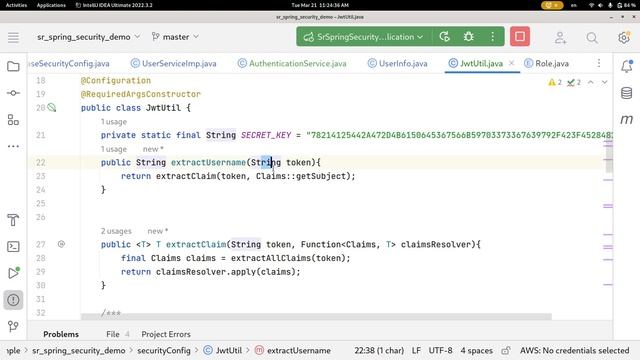Click Claims::getSubject in line 23
Image resolution: width=640 pixels, height=360 pixels.
[301, 176]
